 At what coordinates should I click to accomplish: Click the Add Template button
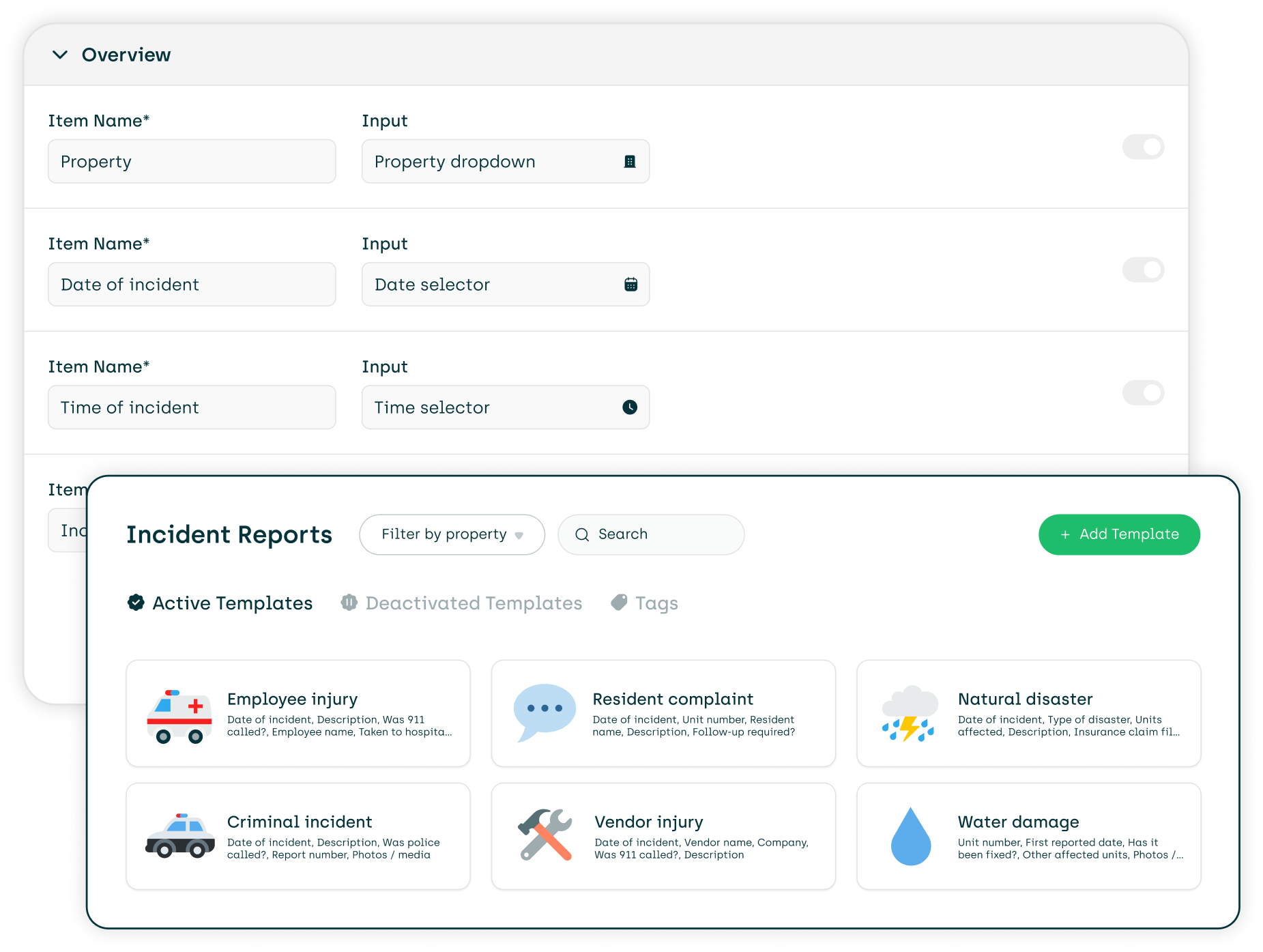(1119, 534)
